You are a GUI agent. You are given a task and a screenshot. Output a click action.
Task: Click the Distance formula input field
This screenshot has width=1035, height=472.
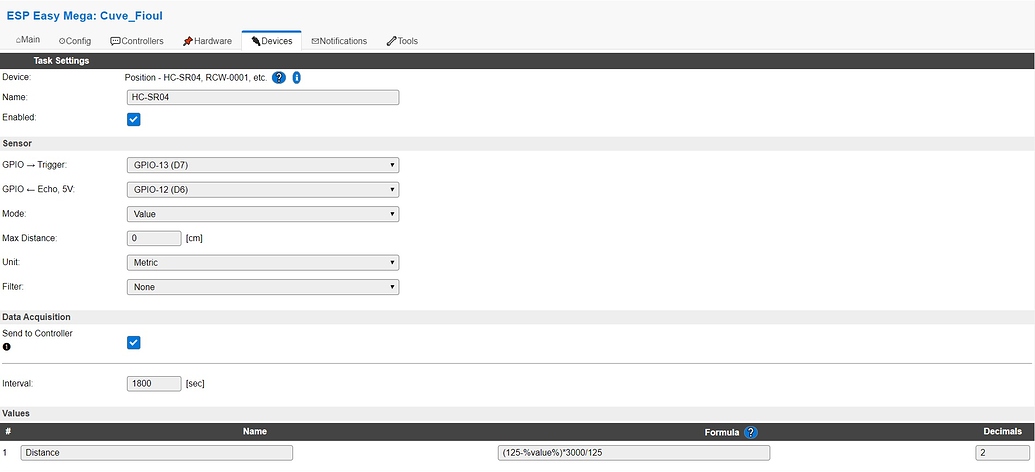633,453
